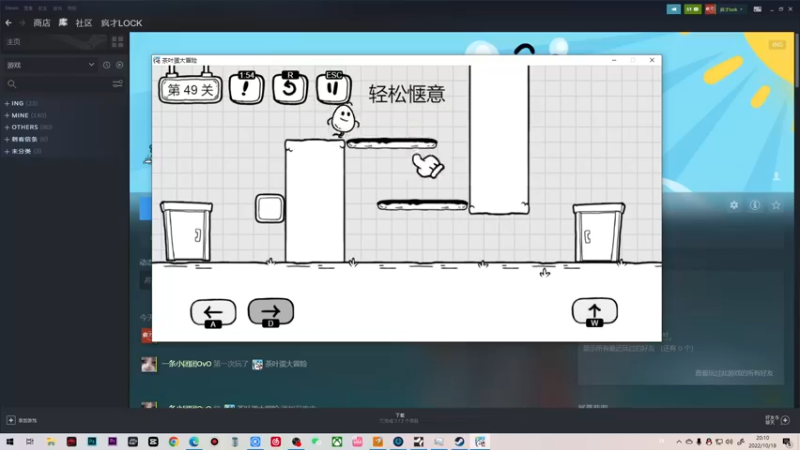This screenshot has height=450, width=800.
Task: Open game info icon on library page
Action: pyautogui.click(x=755, y=205)
